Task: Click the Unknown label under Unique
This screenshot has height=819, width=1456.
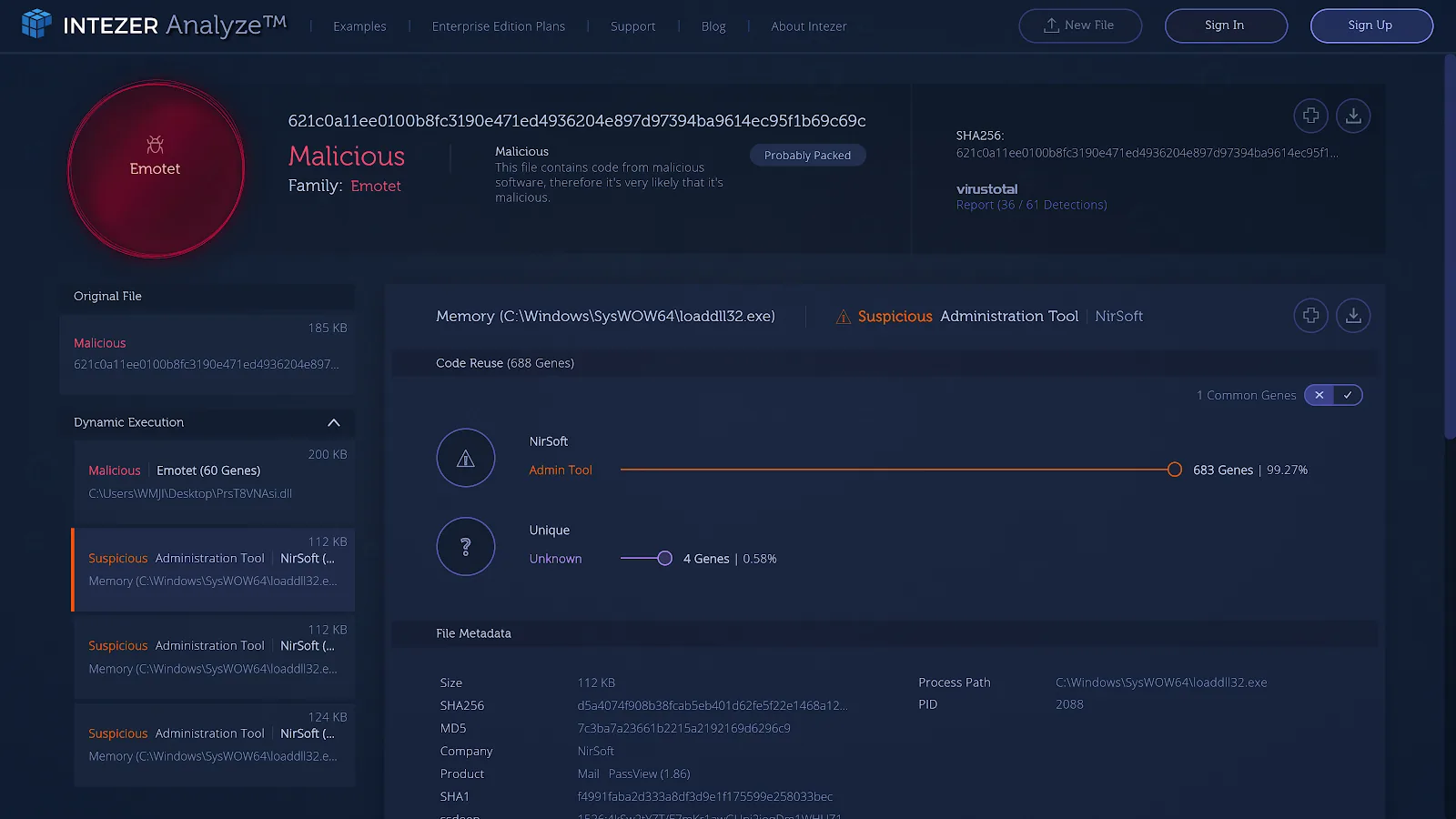Action: [x=555, y=559]
